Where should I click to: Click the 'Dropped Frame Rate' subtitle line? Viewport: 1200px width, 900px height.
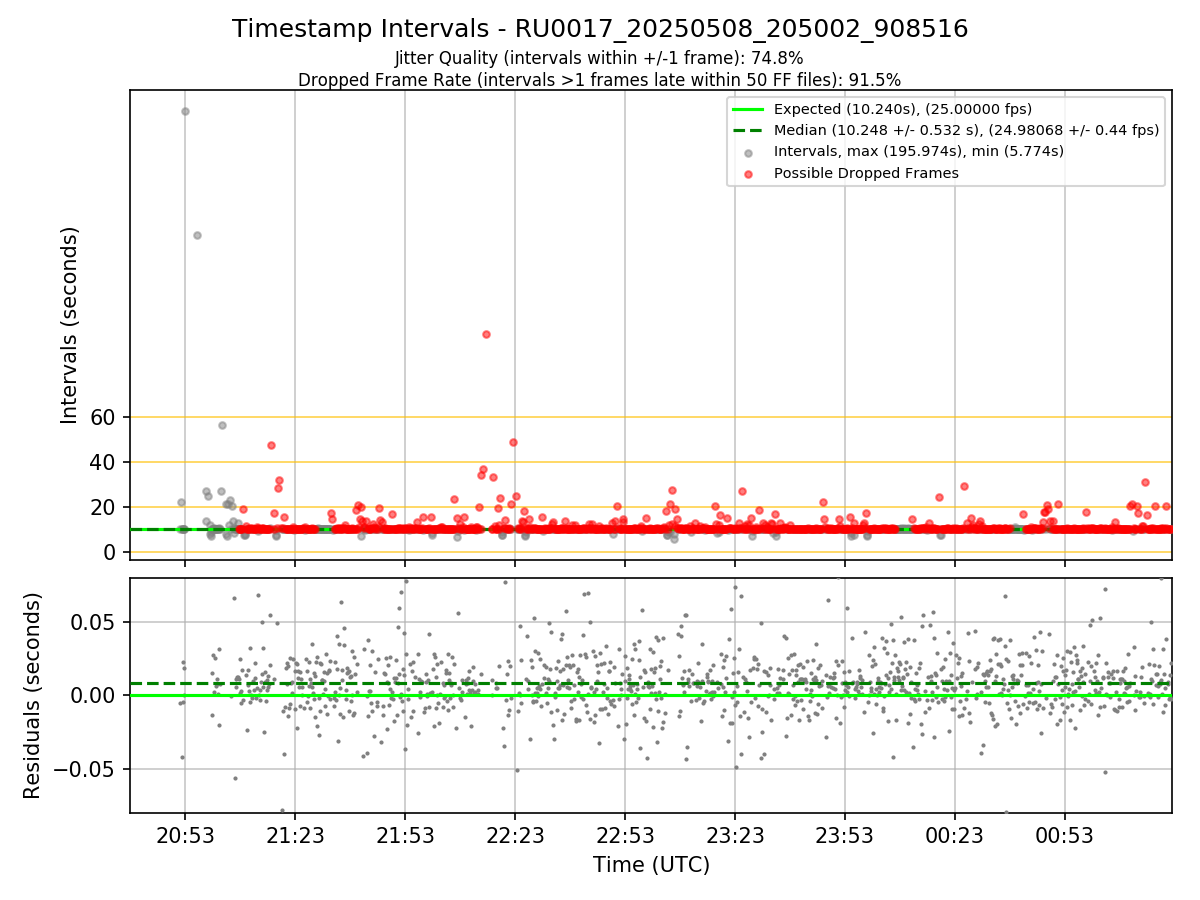[599, 80]
